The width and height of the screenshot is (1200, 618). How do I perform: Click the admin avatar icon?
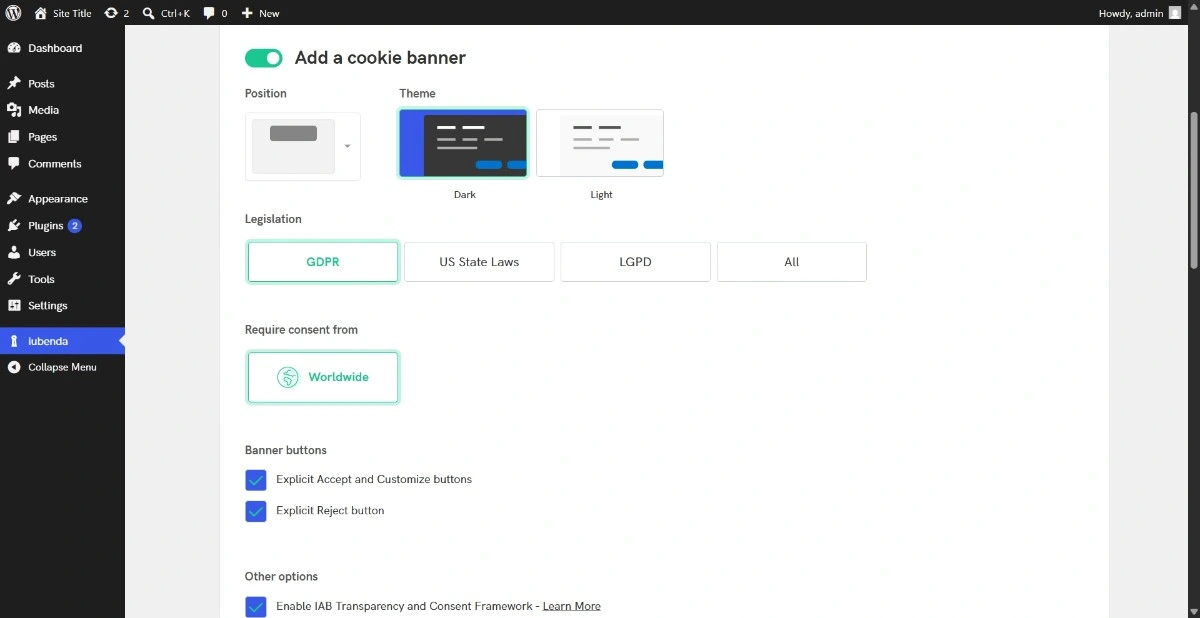coord(1174,13)
